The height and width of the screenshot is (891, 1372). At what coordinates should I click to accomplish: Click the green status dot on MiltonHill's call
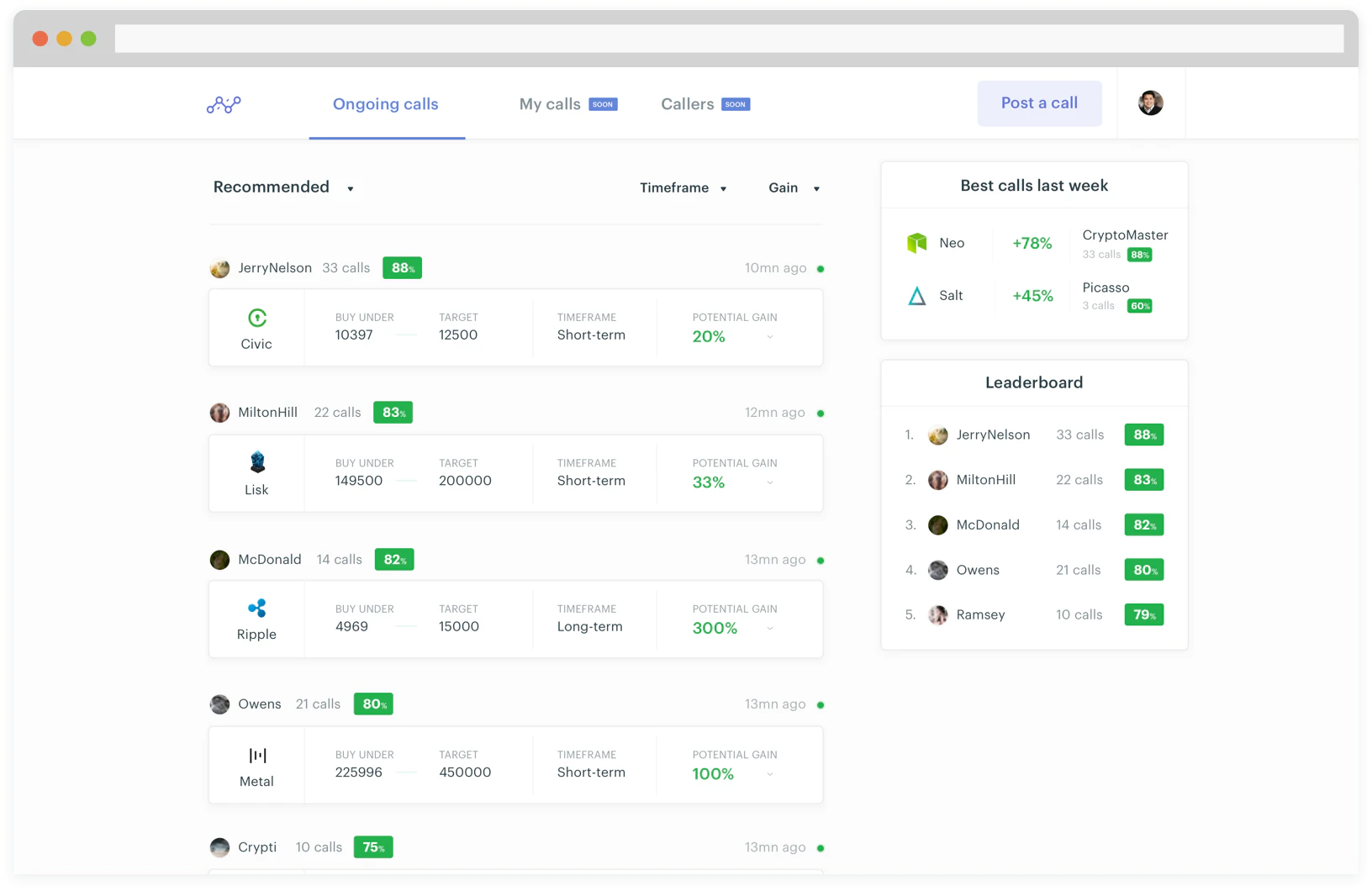[821, 414]
